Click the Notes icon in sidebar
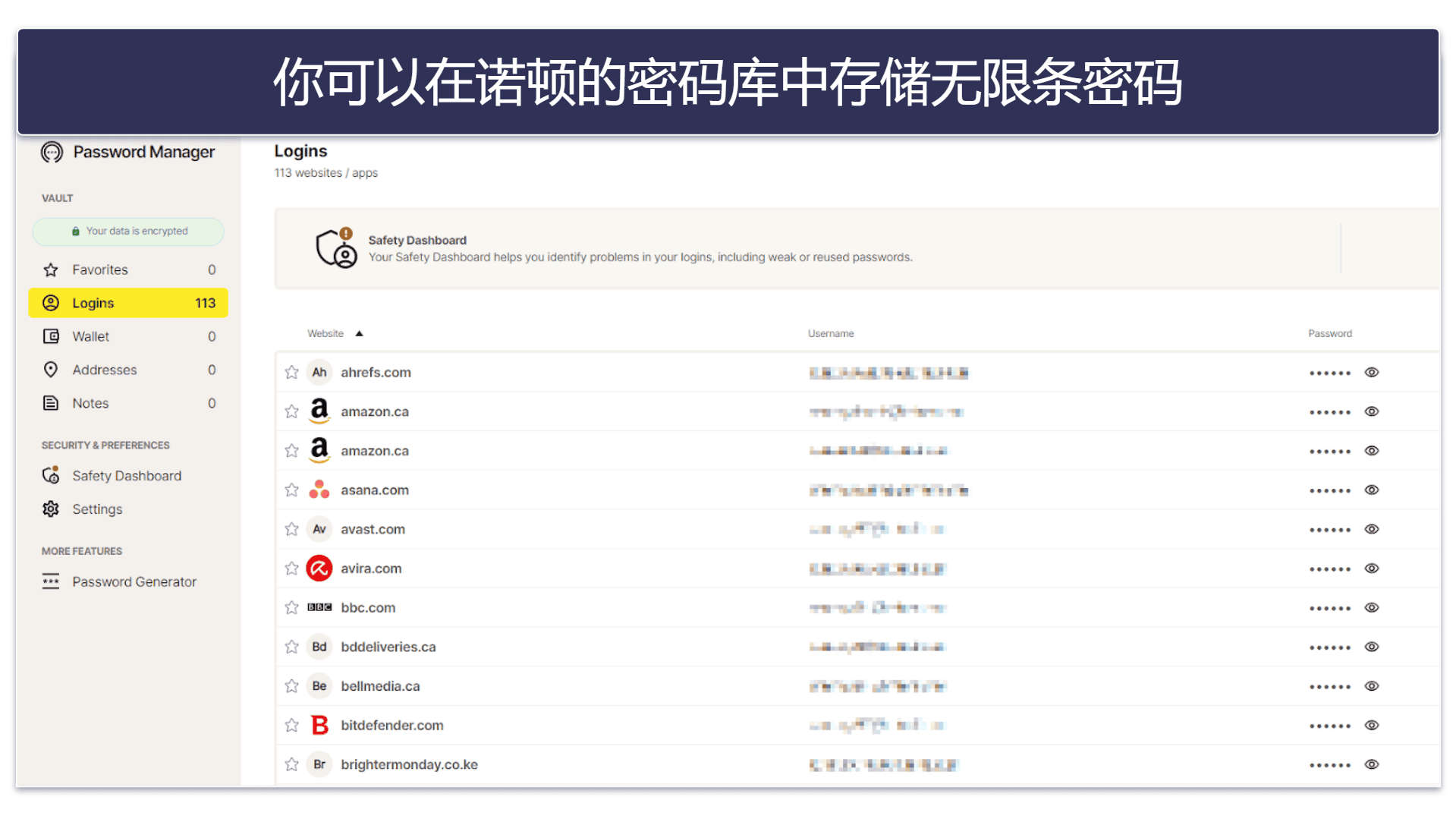Viewport: 1456px width, 819px height. coord(51,403)
